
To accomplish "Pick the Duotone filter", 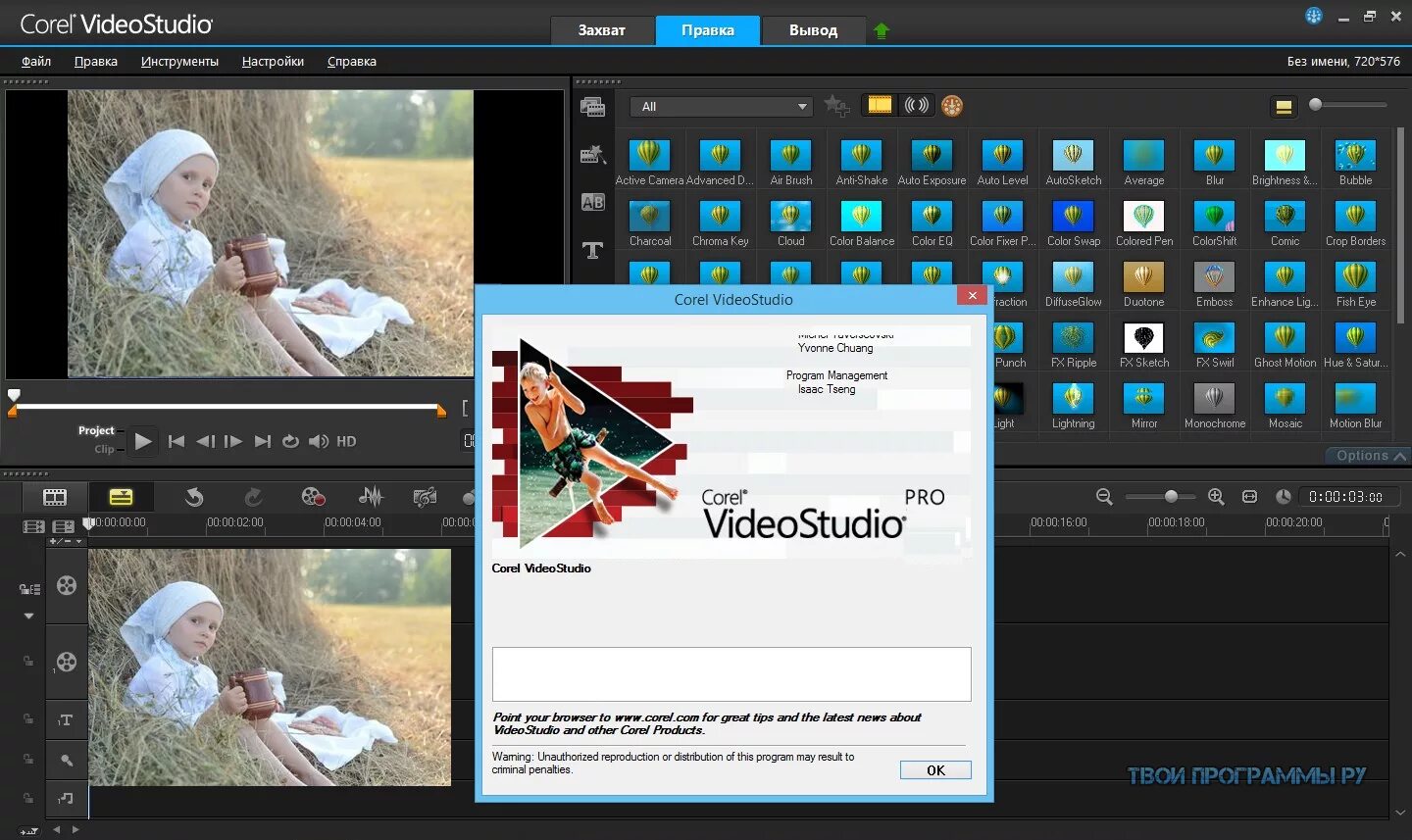I will (x=1144, y=284).
